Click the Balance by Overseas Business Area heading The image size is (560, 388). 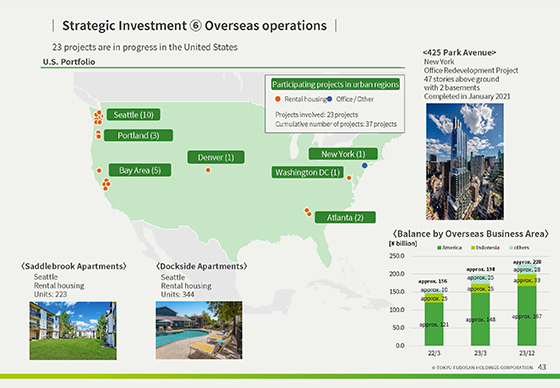(x=471, y=234)
